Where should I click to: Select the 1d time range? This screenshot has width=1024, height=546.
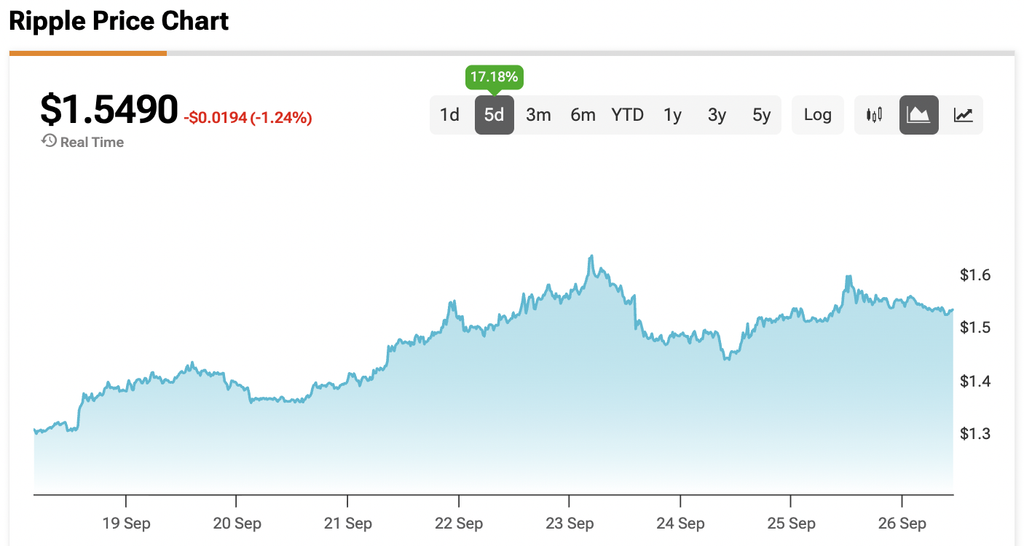click(x=449, y=115)
